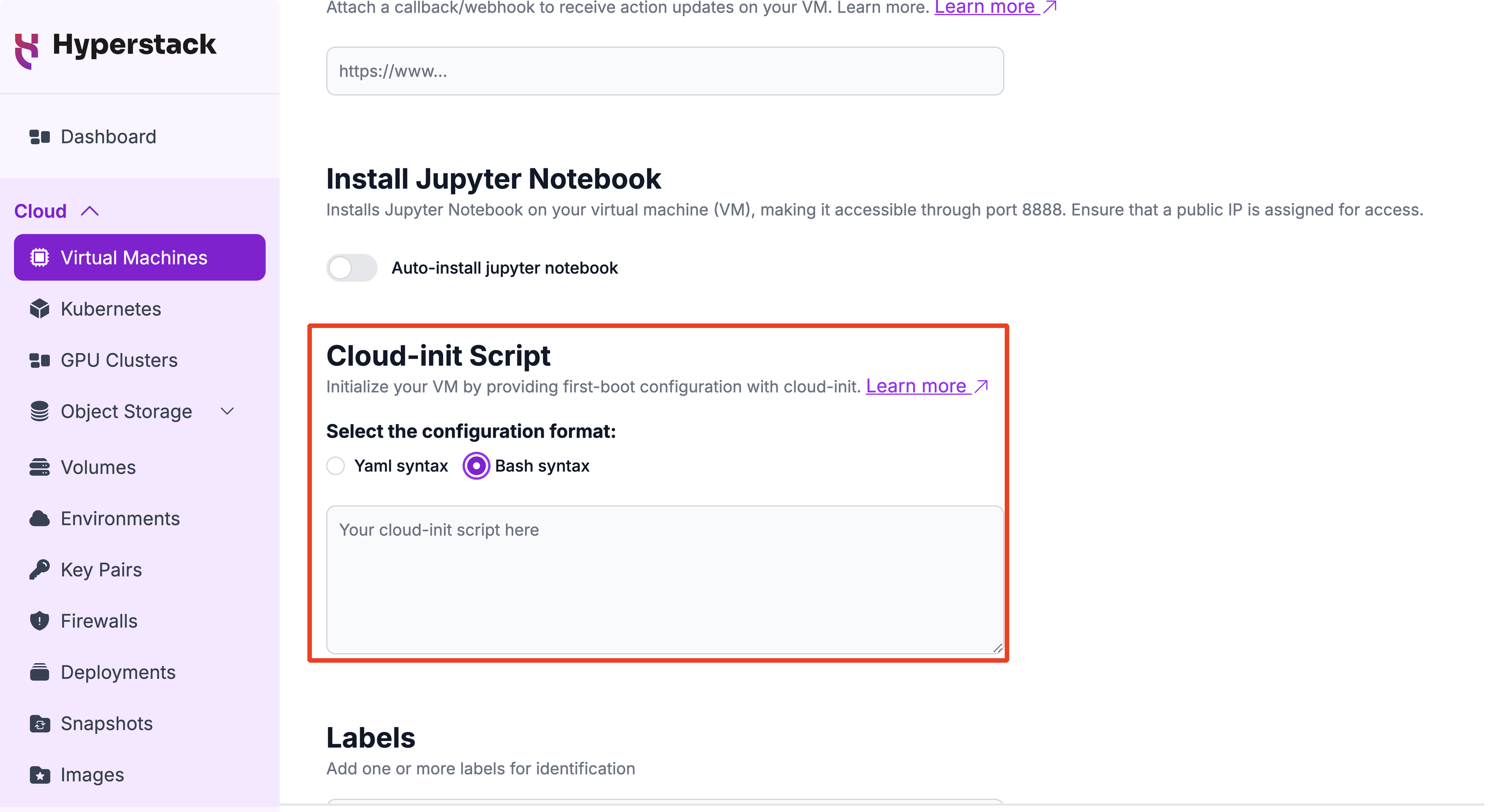
Task: Click the Deployments icon
Action: point(40,672)
